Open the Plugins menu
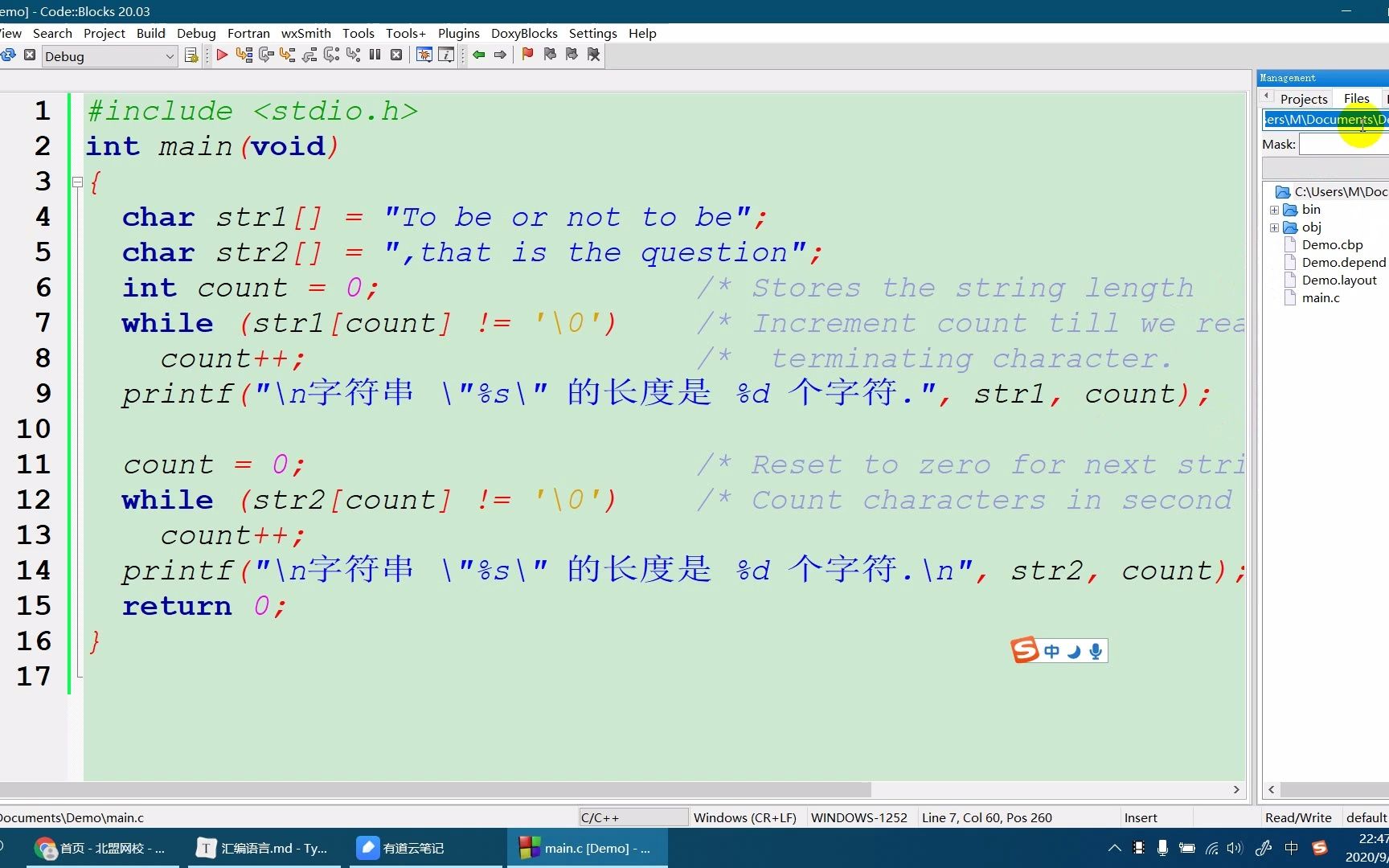Screen dimensions: 1389x868 (x=459, y=33)
